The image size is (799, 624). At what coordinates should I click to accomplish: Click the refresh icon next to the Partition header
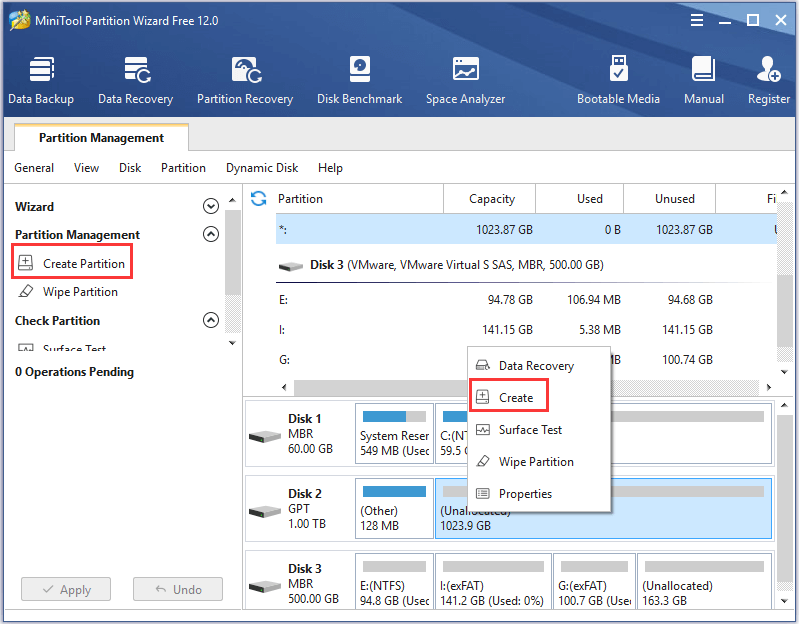click(259, 199)
